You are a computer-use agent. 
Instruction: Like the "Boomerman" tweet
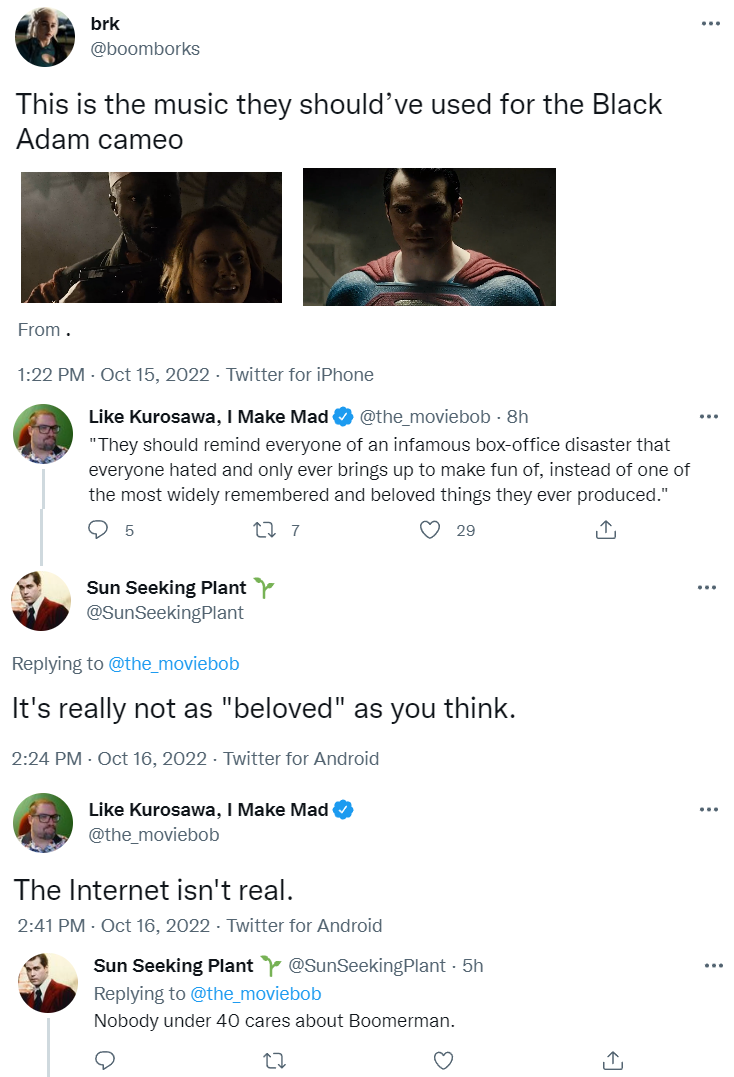(x=442, y=1060)
